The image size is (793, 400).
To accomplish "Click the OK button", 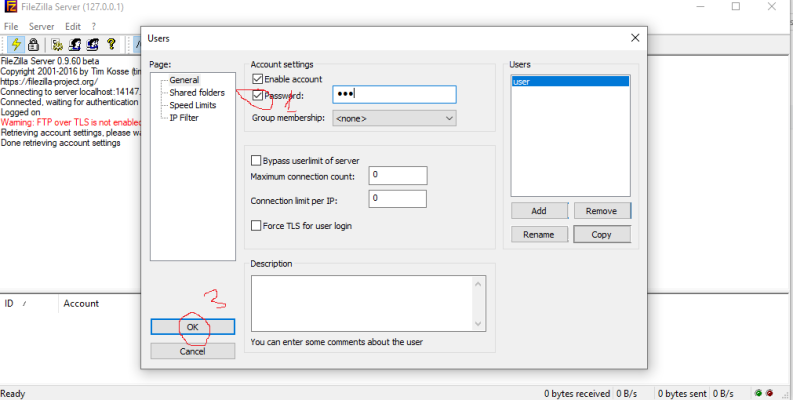I will 193,327.
